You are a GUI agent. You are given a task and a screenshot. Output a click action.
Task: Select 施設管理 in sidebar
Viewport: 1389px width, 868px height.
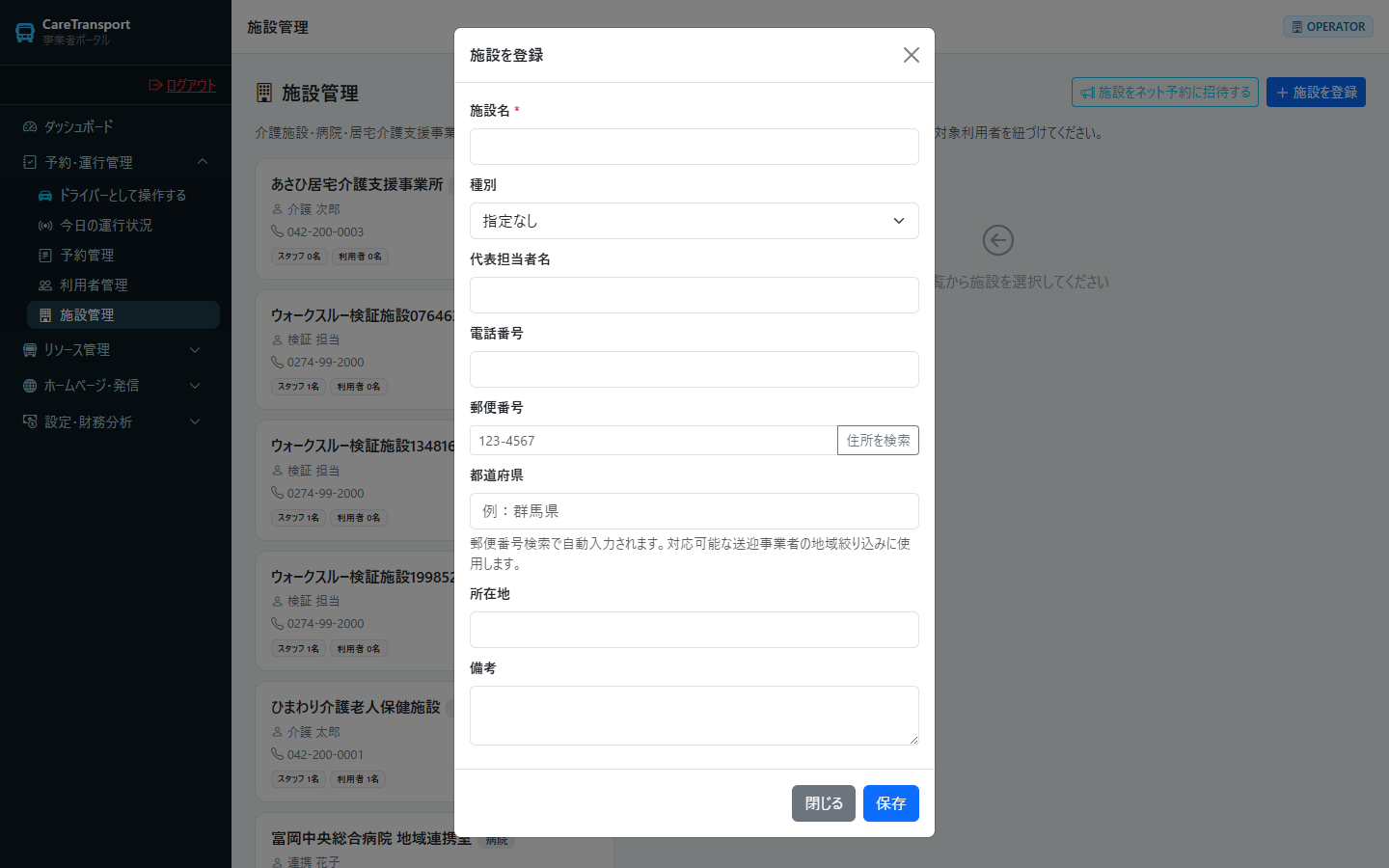123,314
